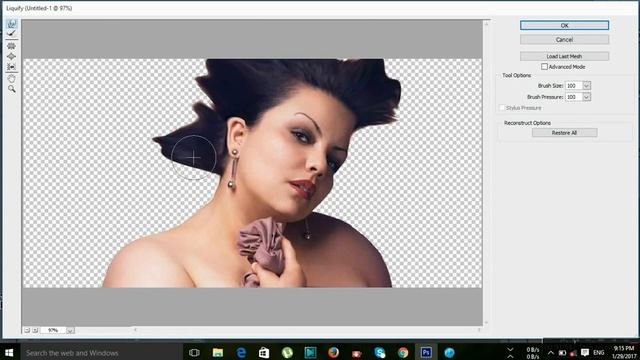Open the Brush Size dropdown arrow
Viewport: 640px width, 360px height.
coord(587,86)
